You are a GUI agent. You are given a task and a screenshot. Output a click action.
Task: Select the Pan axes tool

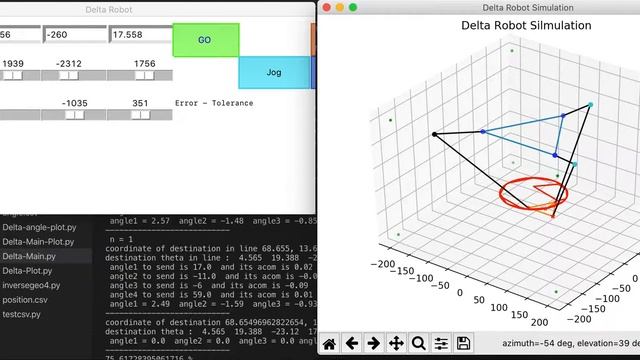coord(396,344)
